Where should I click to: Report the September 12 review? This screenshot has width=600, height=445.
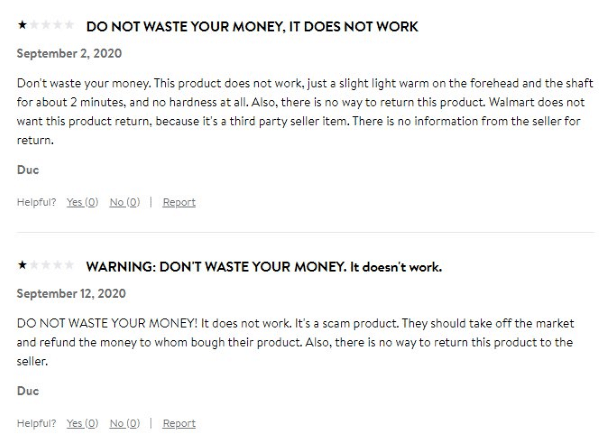(179, 423)
